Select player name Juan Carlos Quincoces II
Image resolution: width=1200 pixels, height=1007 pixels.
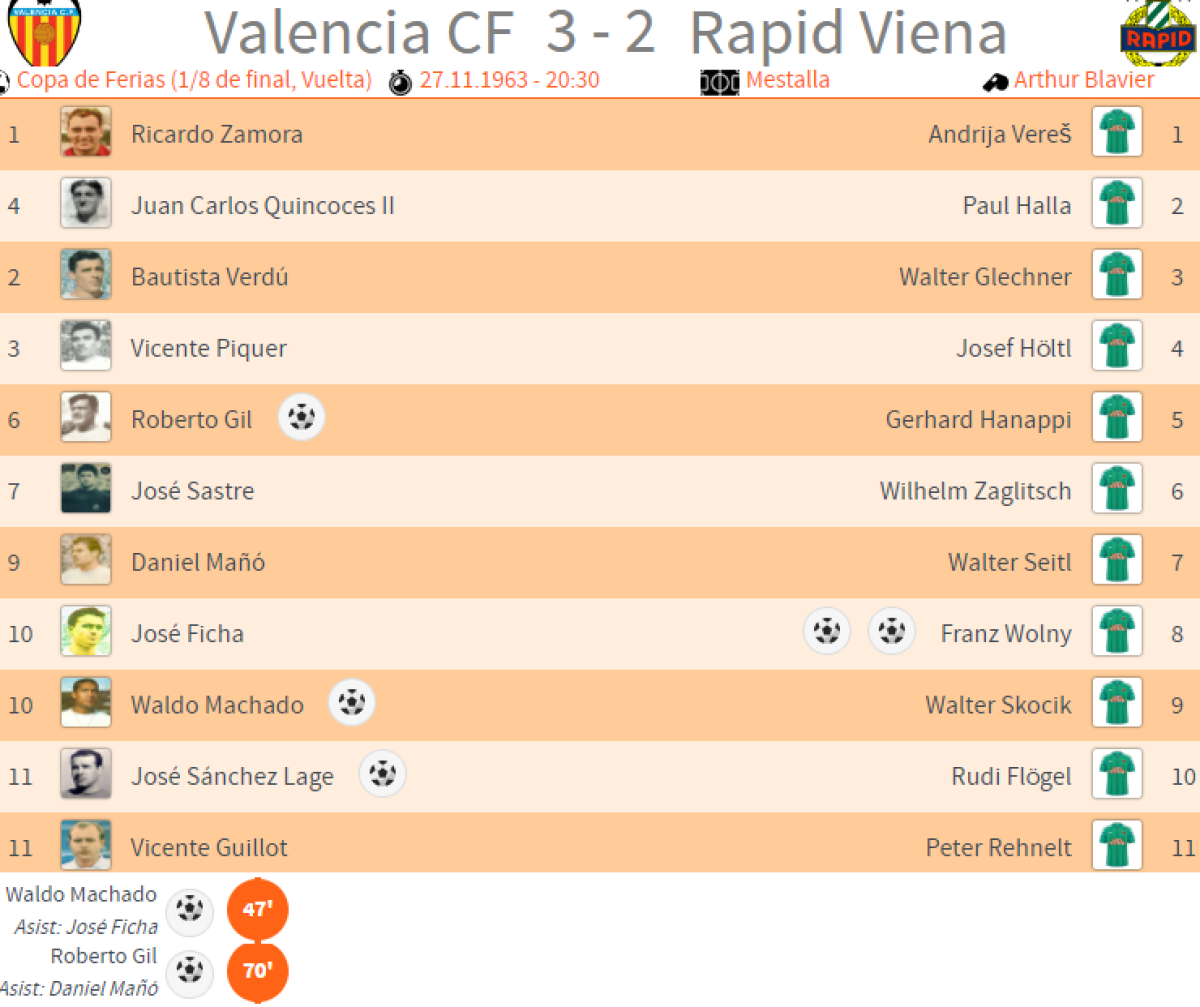[x=263, y=206]
